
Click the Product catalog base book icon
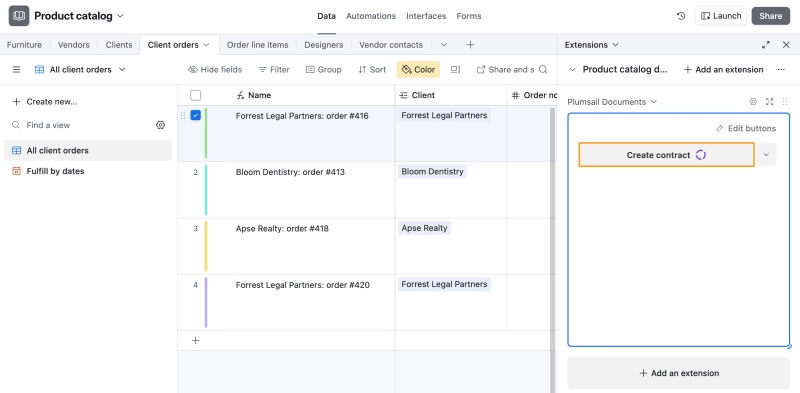19,16
